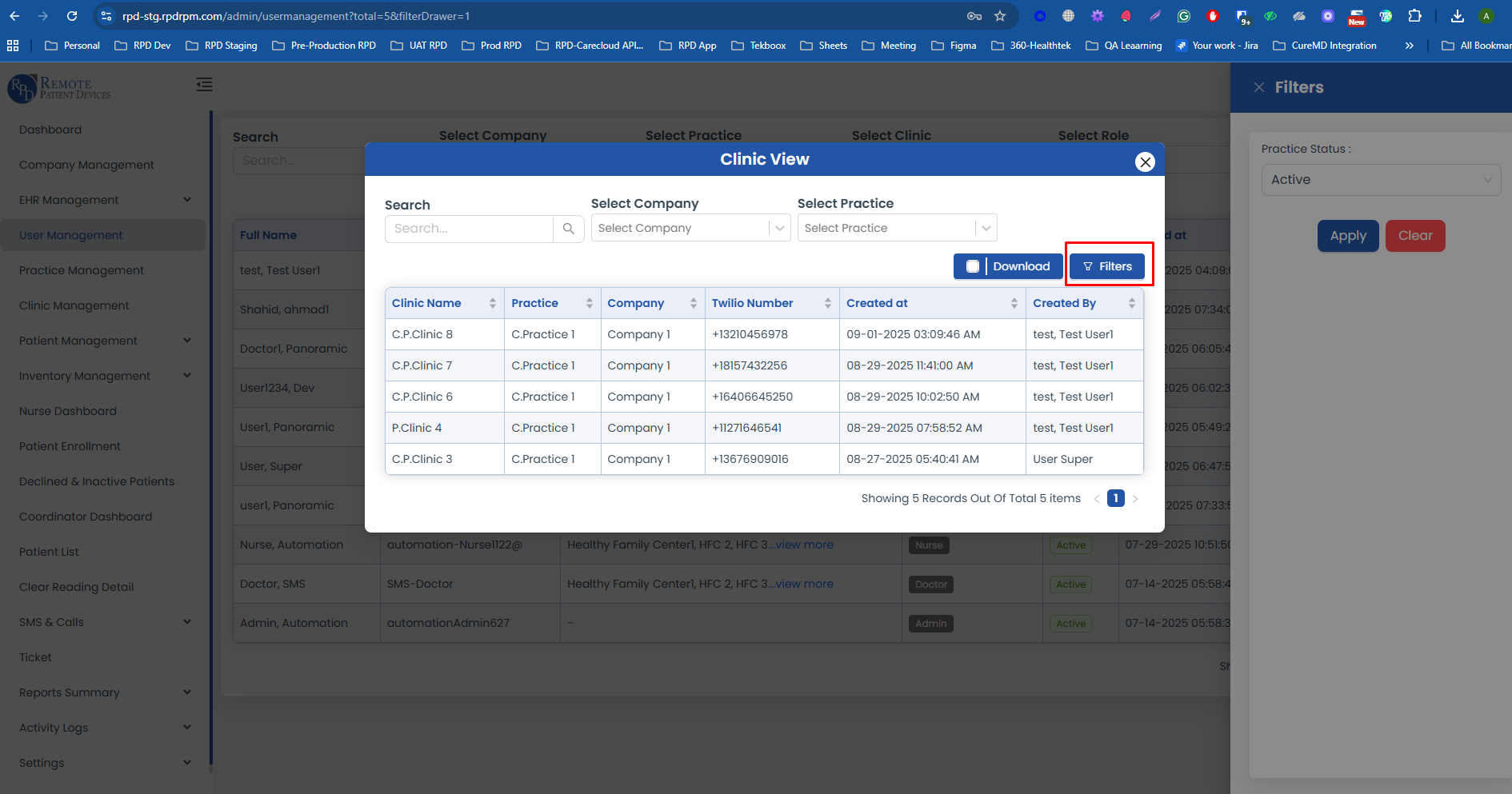Screen dimensions: 1512x794
Task: Sort table by Twilio Number column
Action: (x=827, y=303)
